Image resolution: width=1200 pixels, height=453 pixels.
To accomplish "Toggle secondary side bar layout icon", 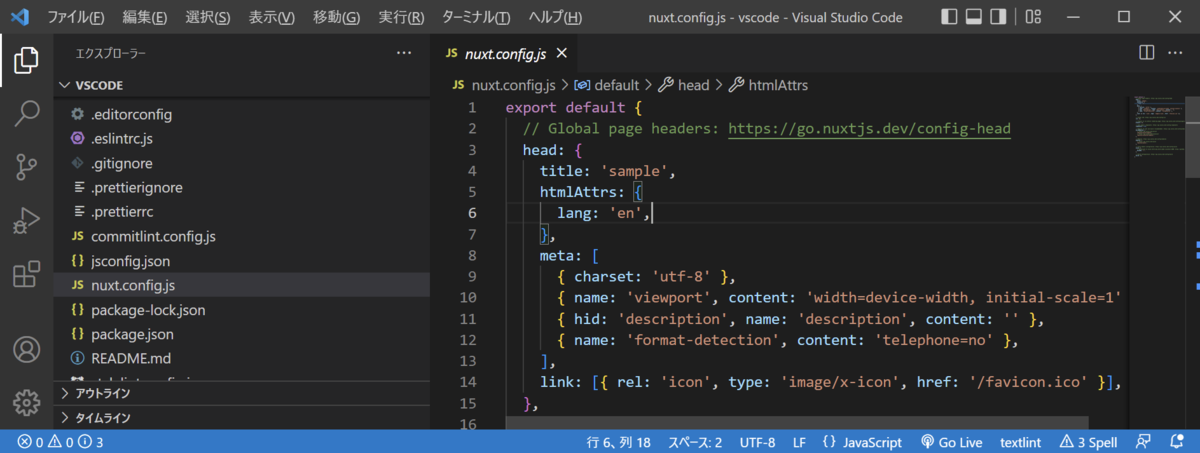I will tap(997, 17).
